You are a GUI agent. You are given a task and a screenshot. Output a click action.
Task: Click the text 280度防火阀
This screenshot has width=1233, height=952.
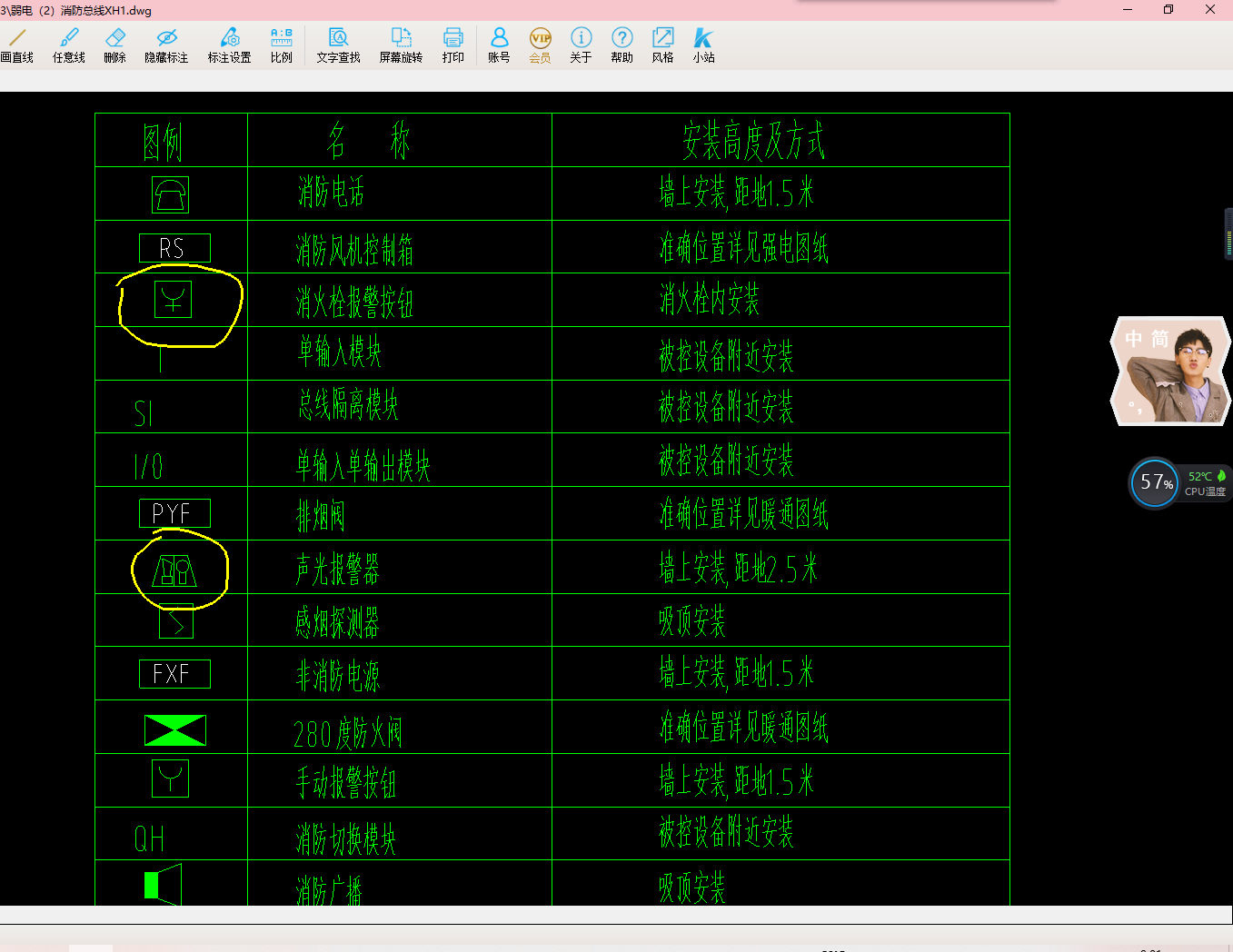[x=348, y=732]
